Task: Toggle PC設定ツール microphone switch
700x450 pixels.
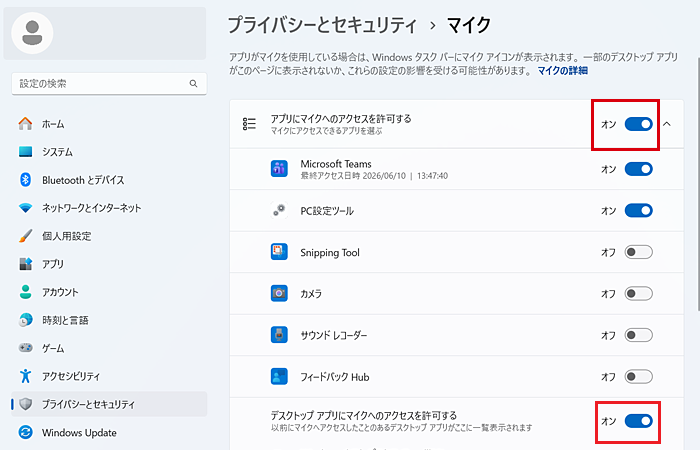Action: point(638,210)
